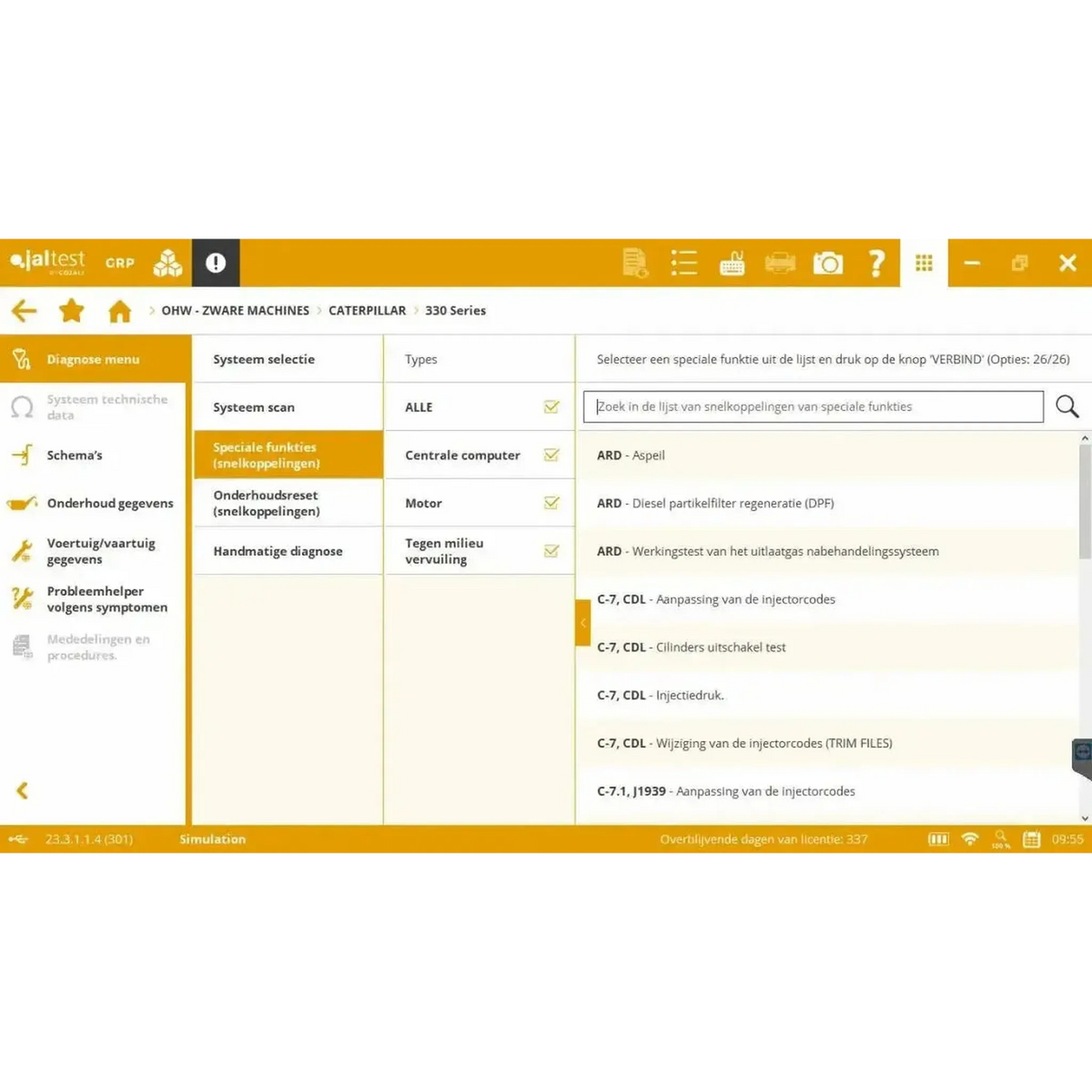
Task: Click the Jaltest logo
Action: tap(48, 263)
